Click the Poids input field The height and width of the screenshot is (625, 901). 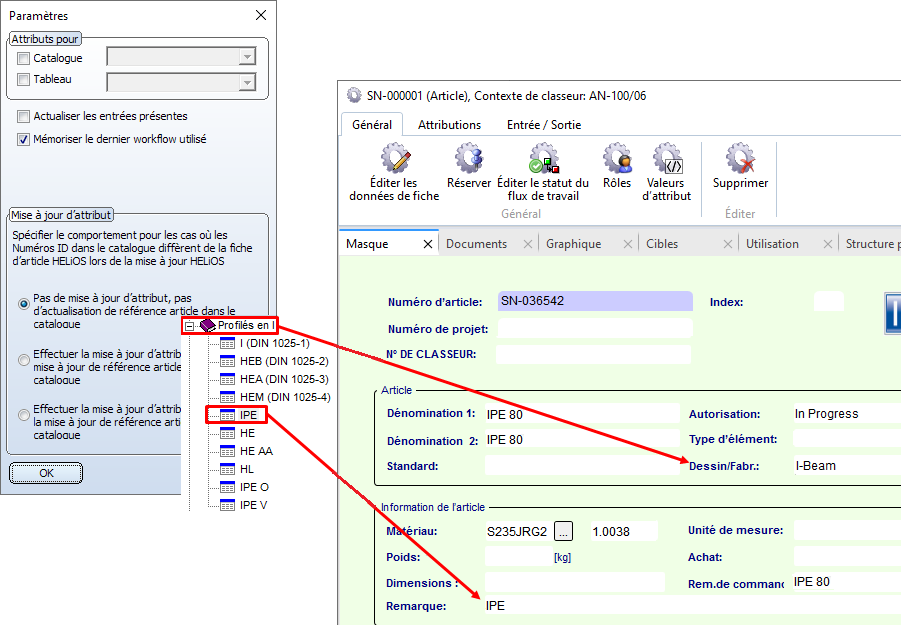click(518, 556)
